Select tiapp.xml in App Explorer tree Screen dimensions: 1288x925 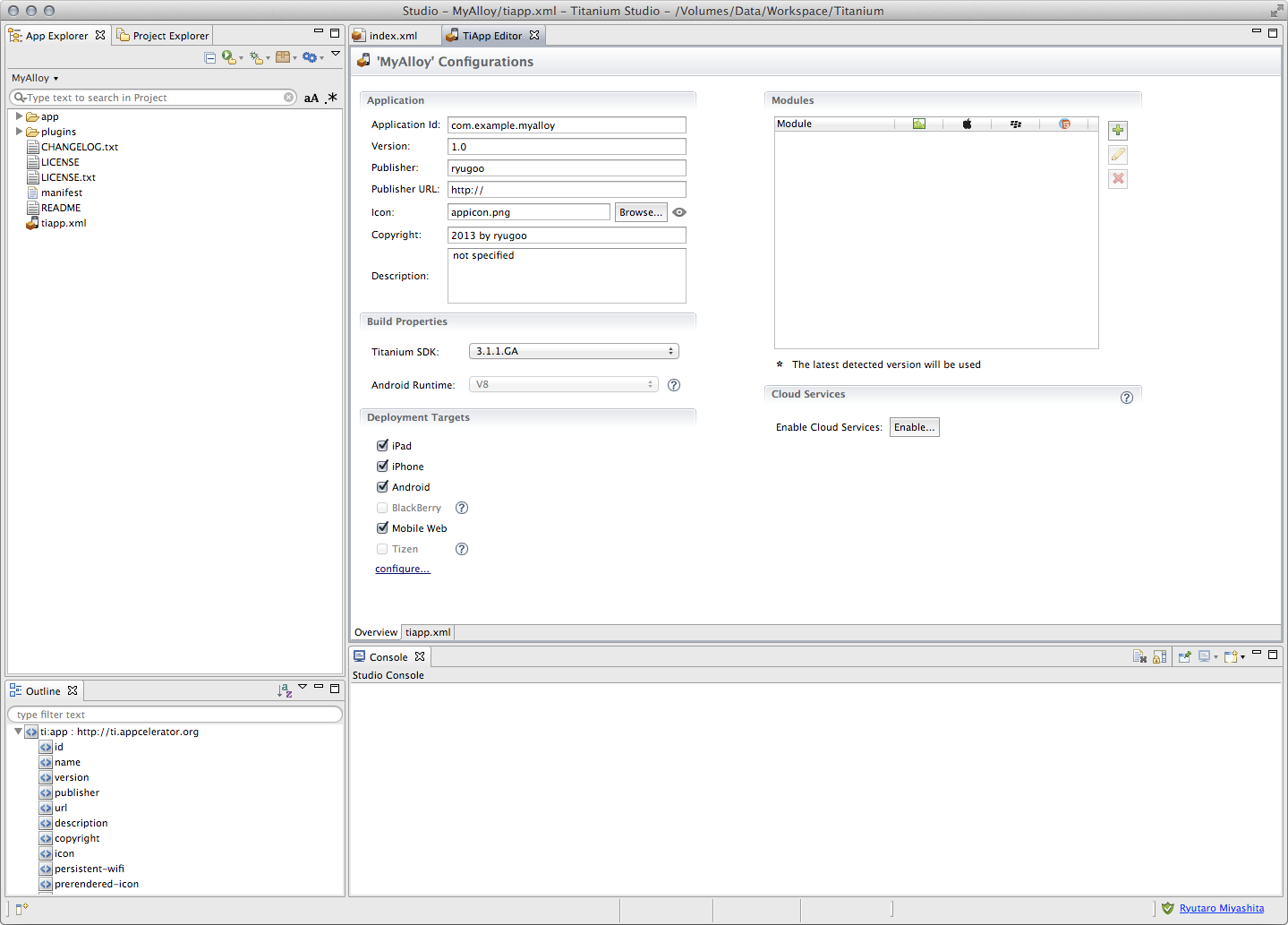56,223
